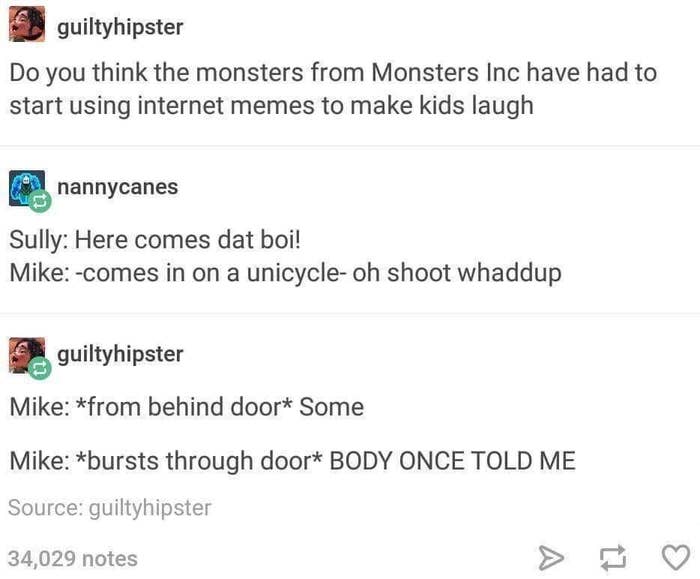Visit the guiltyhipster username link at the top
The image size is (700, 579).
120,27
